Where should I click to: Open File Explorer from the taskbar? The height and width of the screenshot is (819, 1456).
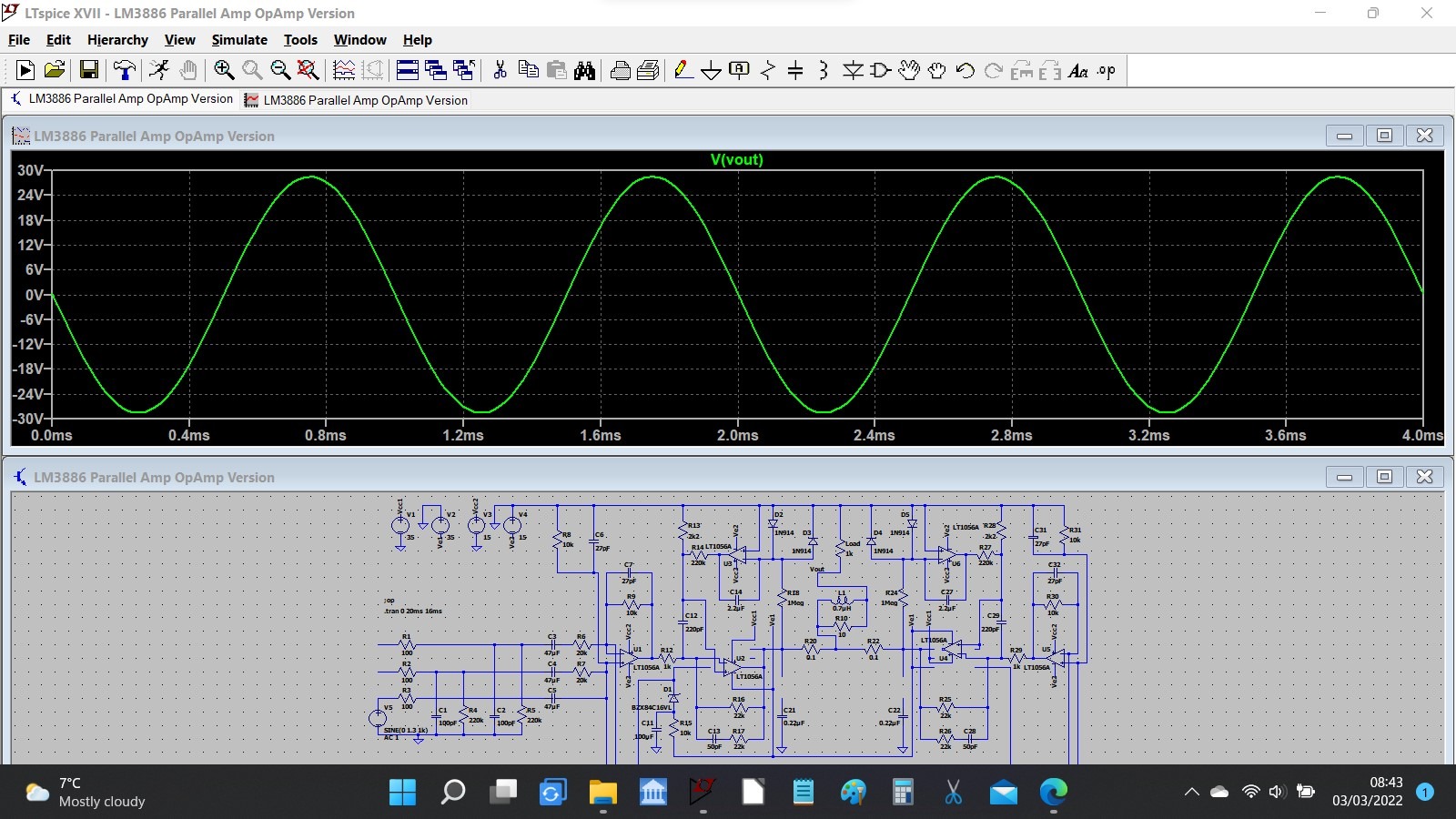pos(602,792)
